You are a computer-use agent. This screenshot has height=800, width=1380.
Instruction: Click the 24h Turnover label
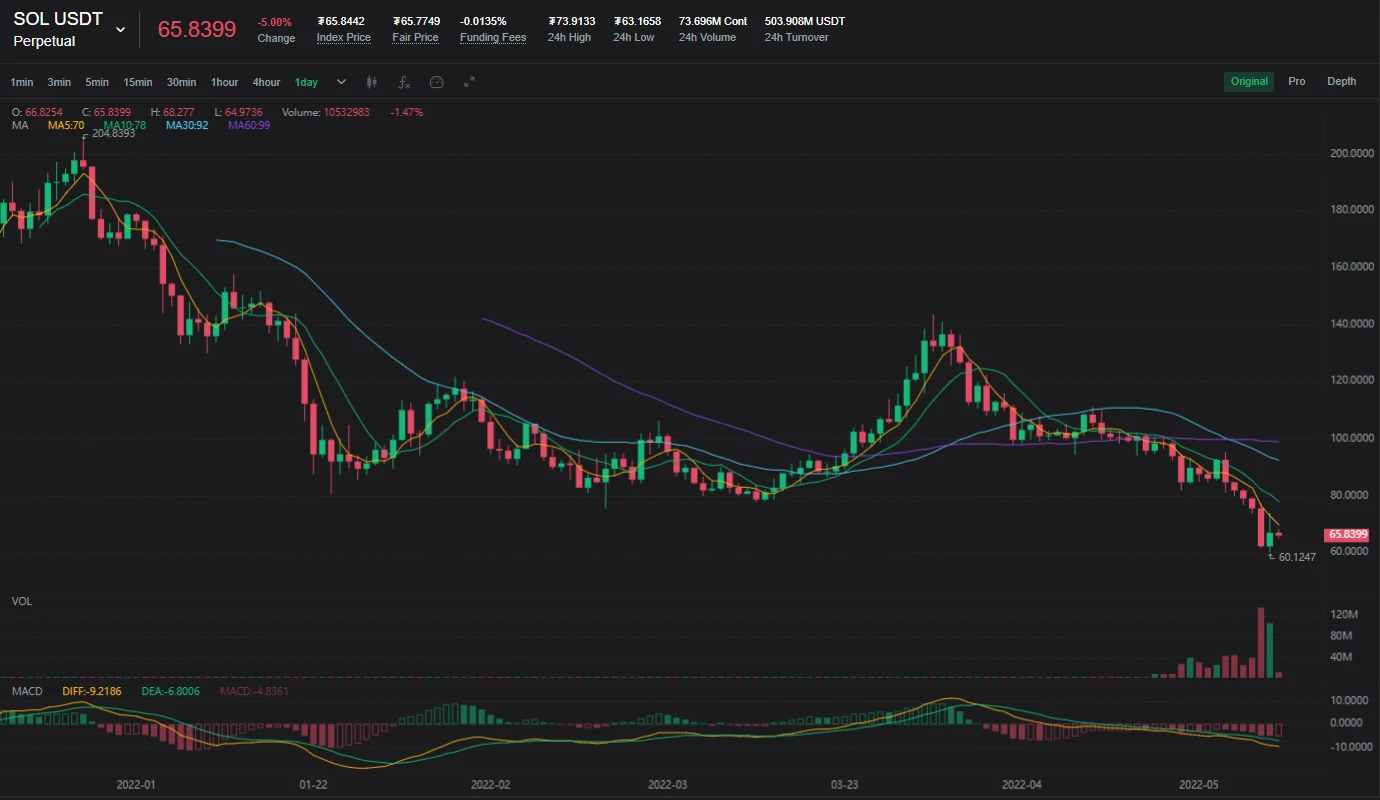click(x=797, y=38)
